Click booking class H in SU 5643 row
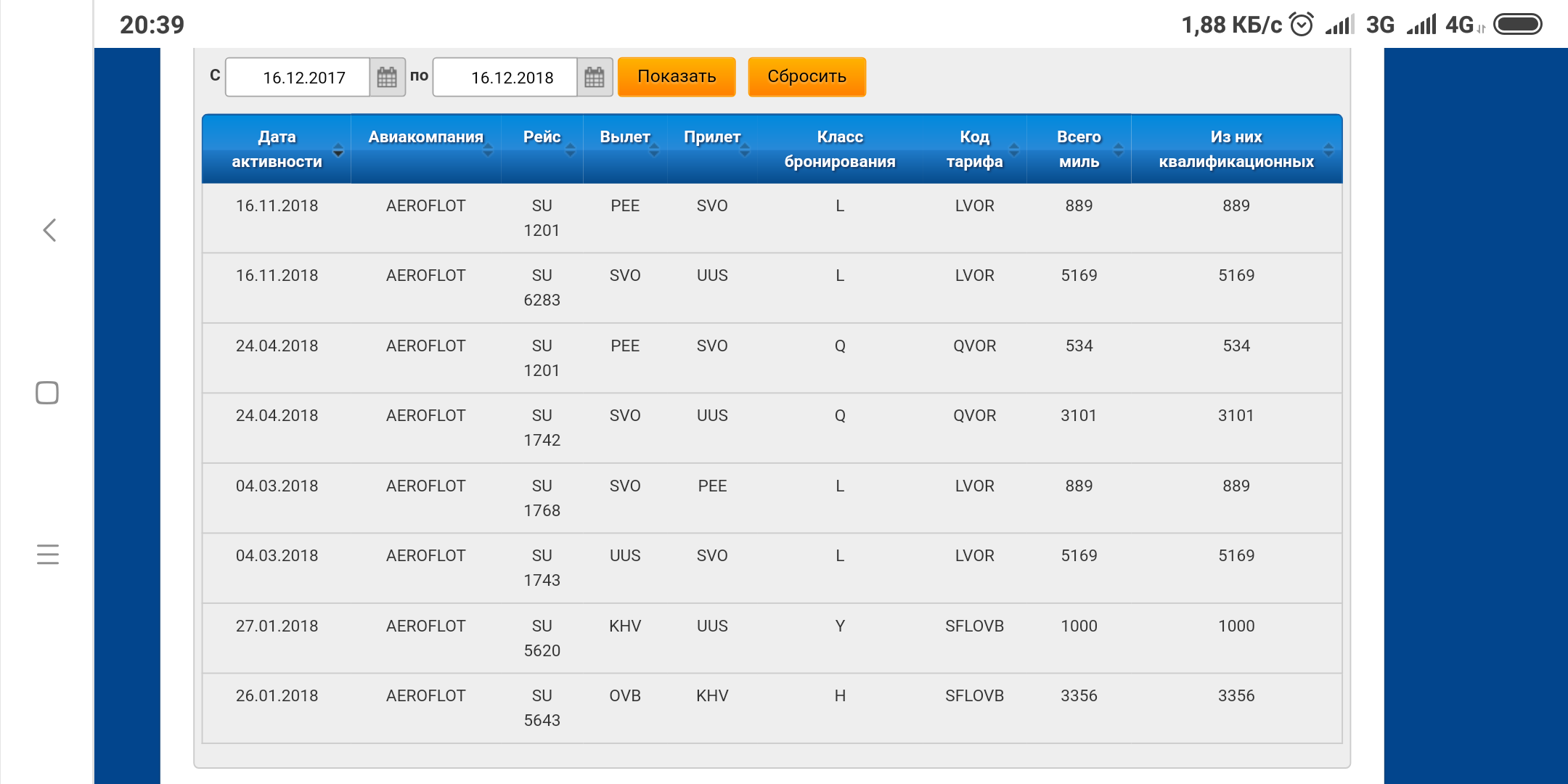This screenshot has width=1568, height=784. point(840,695)
